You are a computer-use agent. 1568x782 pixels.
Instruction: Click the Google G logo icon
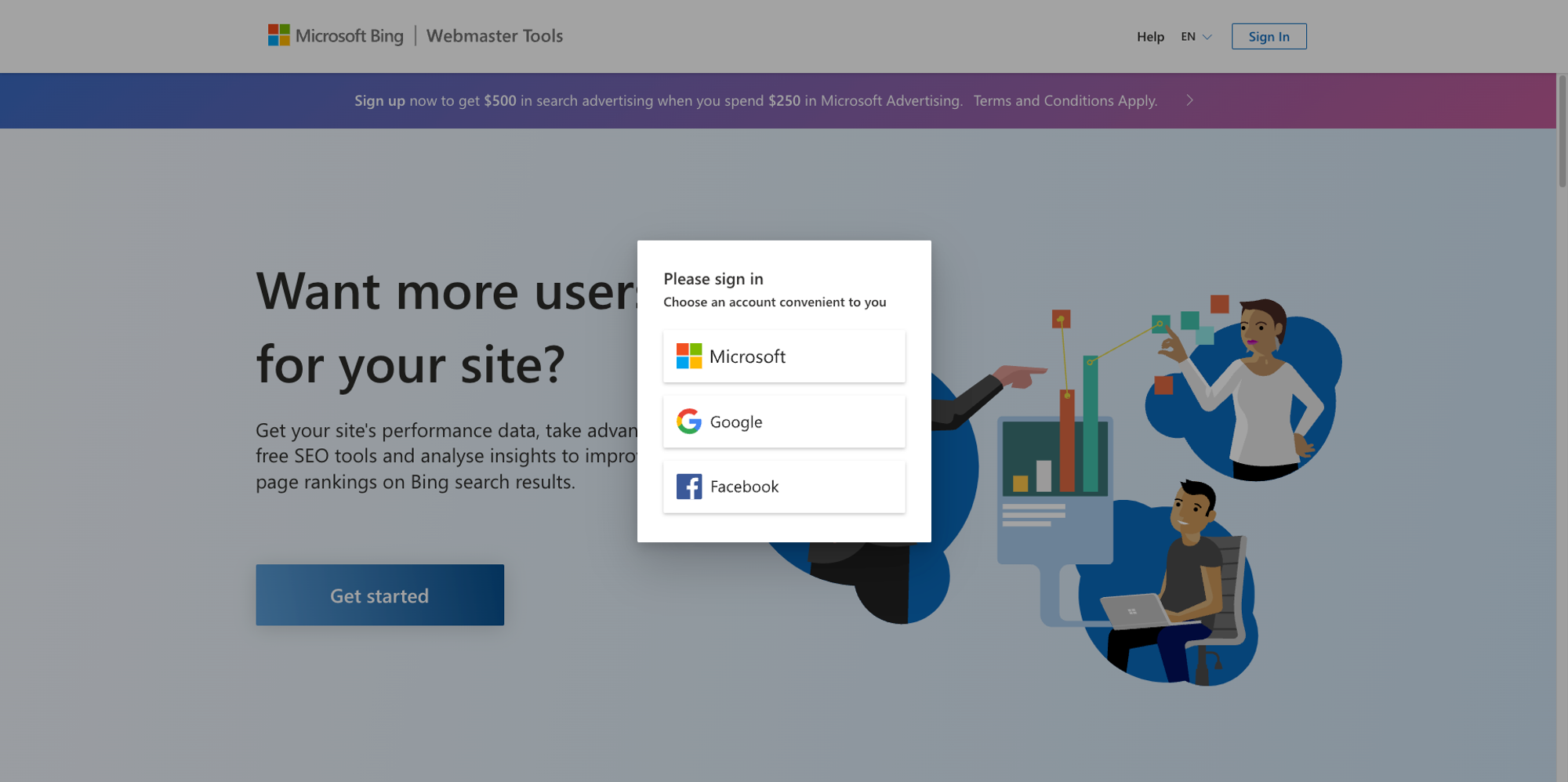pyautogui.click(x=689, y=422)
